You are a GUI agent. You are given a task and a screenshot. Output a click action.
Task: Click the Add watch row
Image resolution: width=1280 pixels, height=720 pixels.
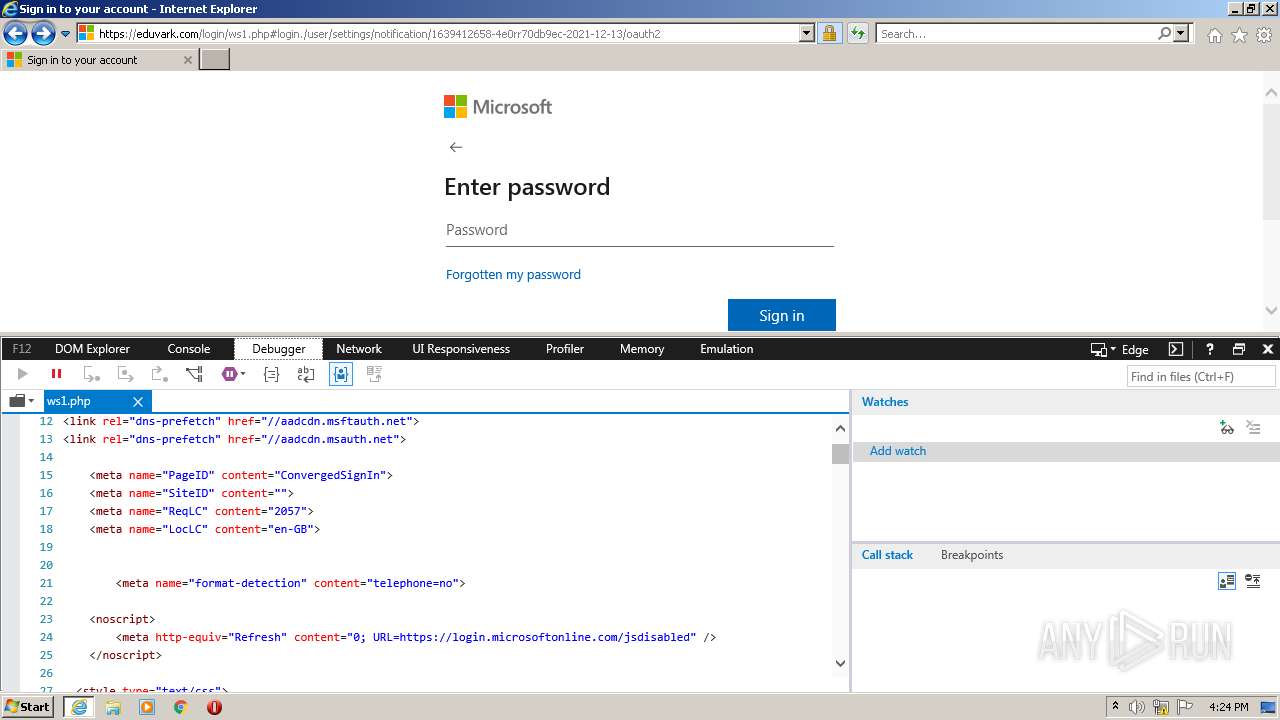tap(1066, 451)
